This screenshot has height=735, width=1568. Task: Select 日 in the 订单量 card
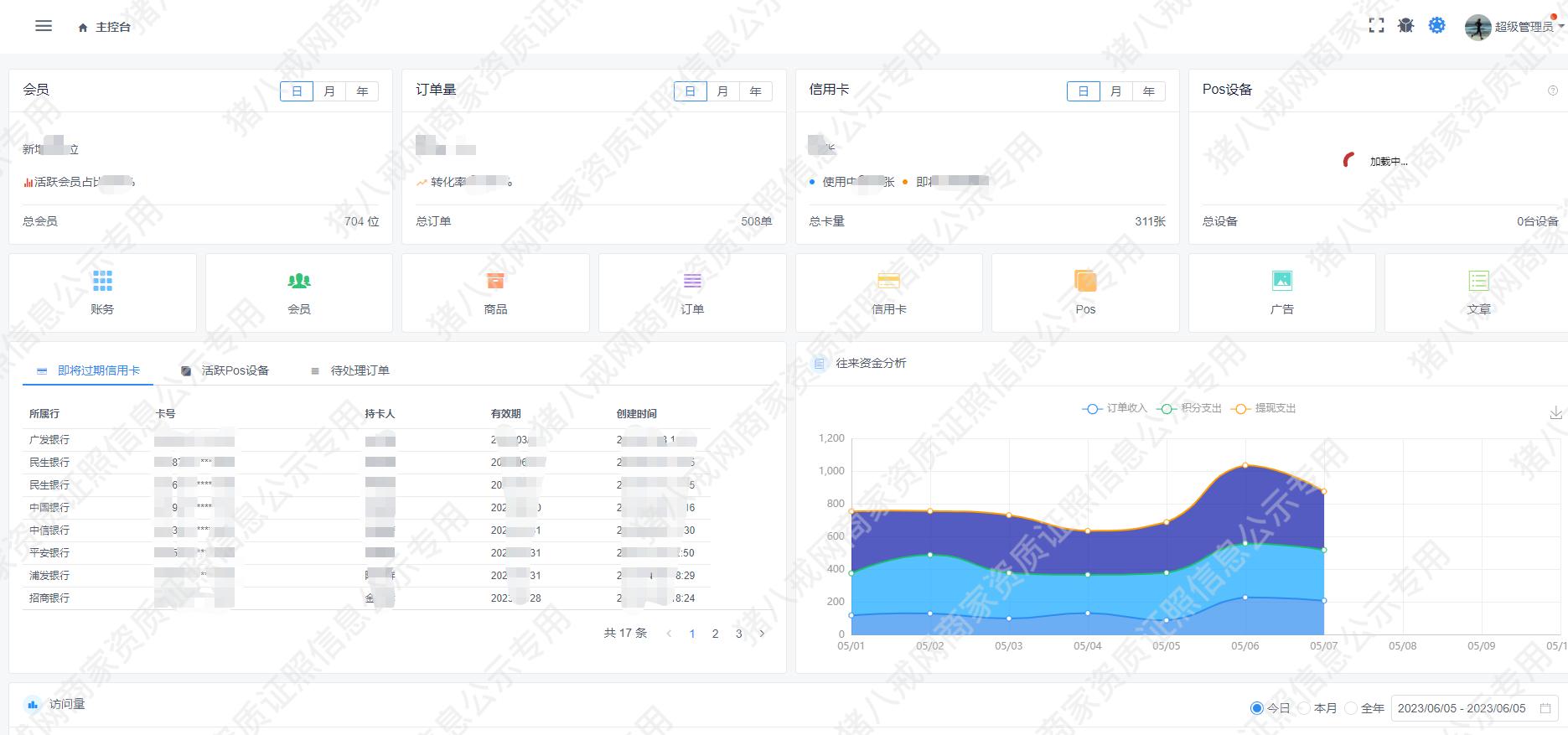pyautogui.click(x=690, y=91)
